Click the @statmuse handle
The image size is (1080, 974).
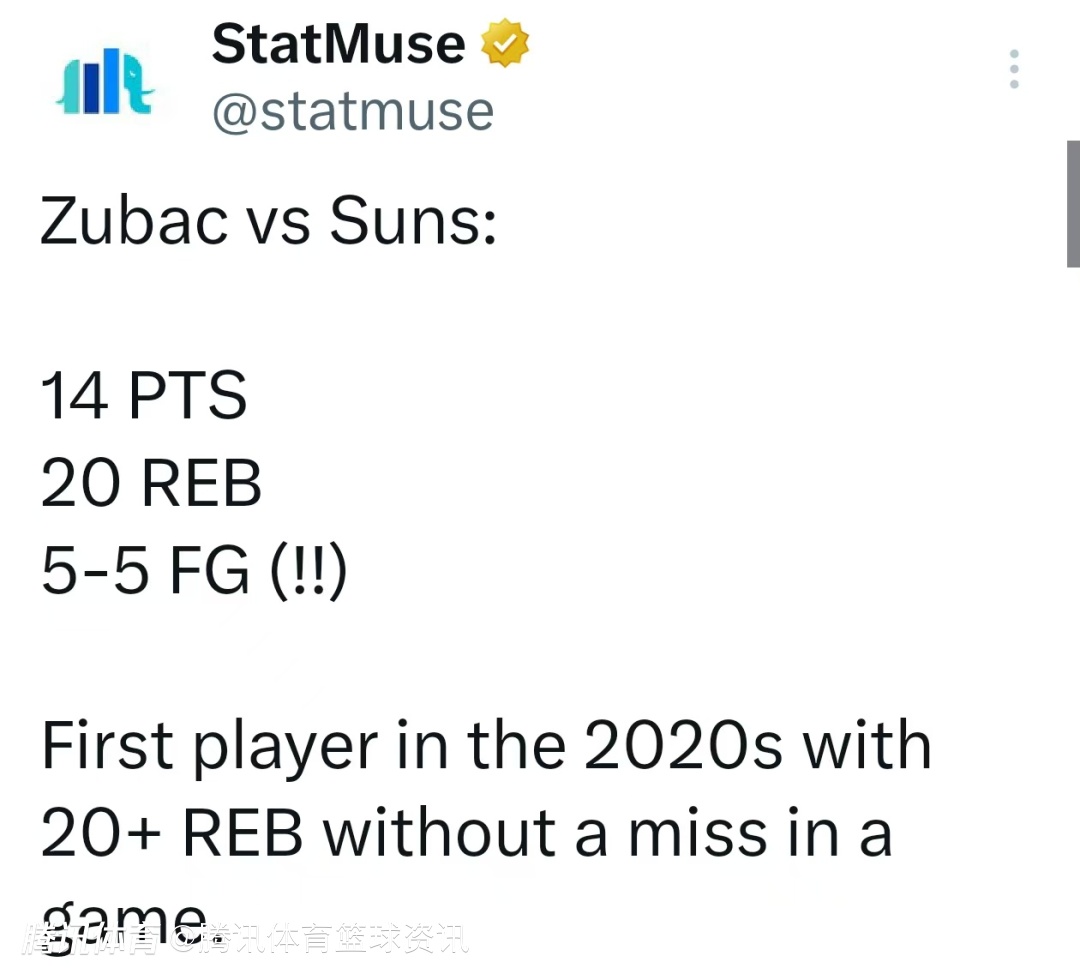click(352, 112)
